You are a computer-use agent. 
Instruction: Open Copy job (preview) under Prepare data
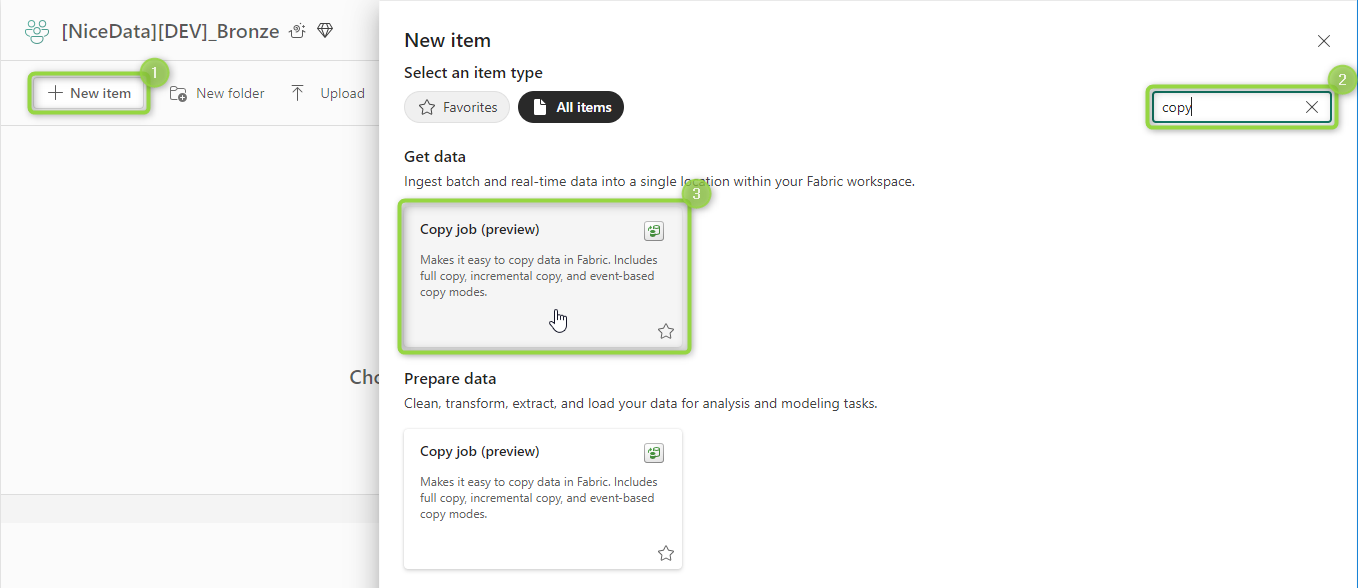(x=543, y=499)
